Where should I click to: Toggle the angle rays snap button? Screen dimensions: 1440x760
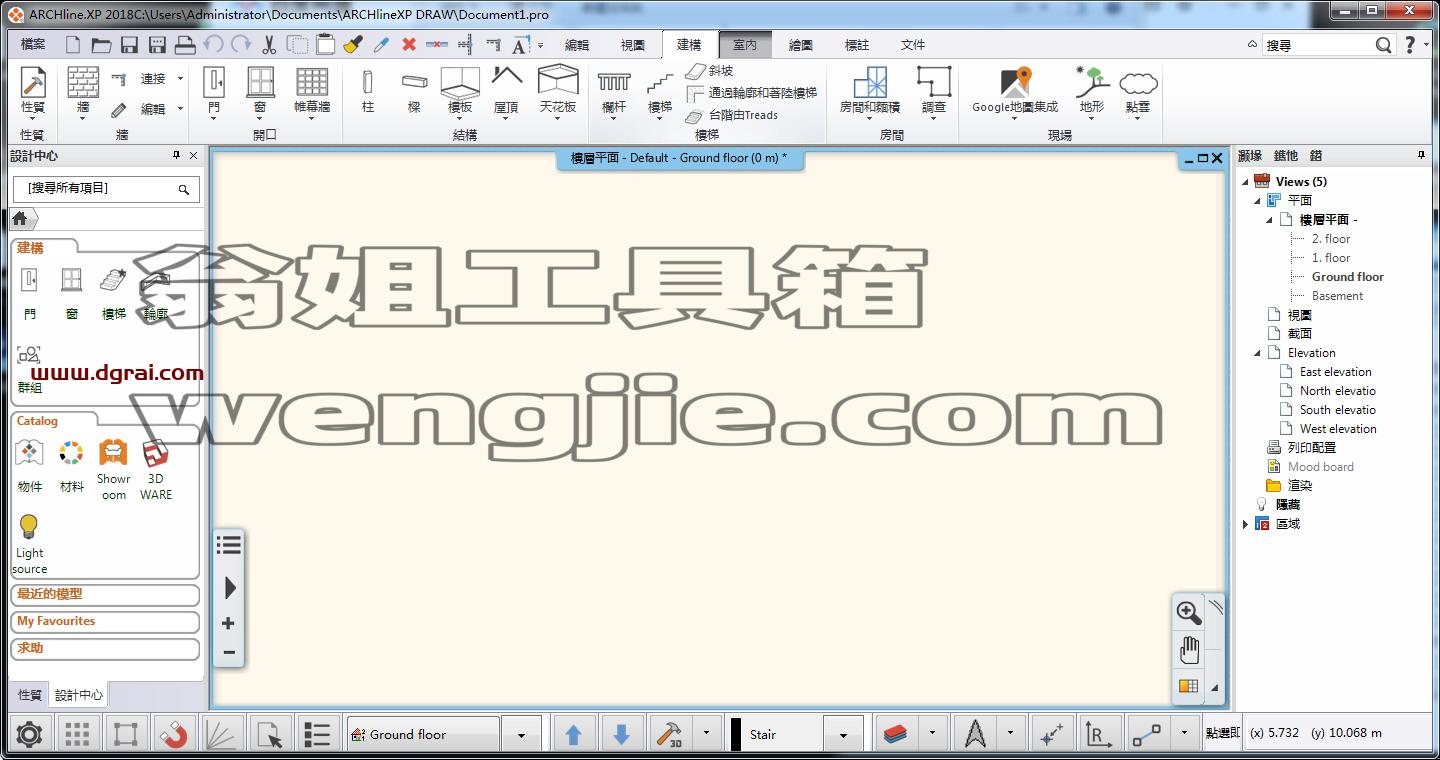click(x=222, y=735)
